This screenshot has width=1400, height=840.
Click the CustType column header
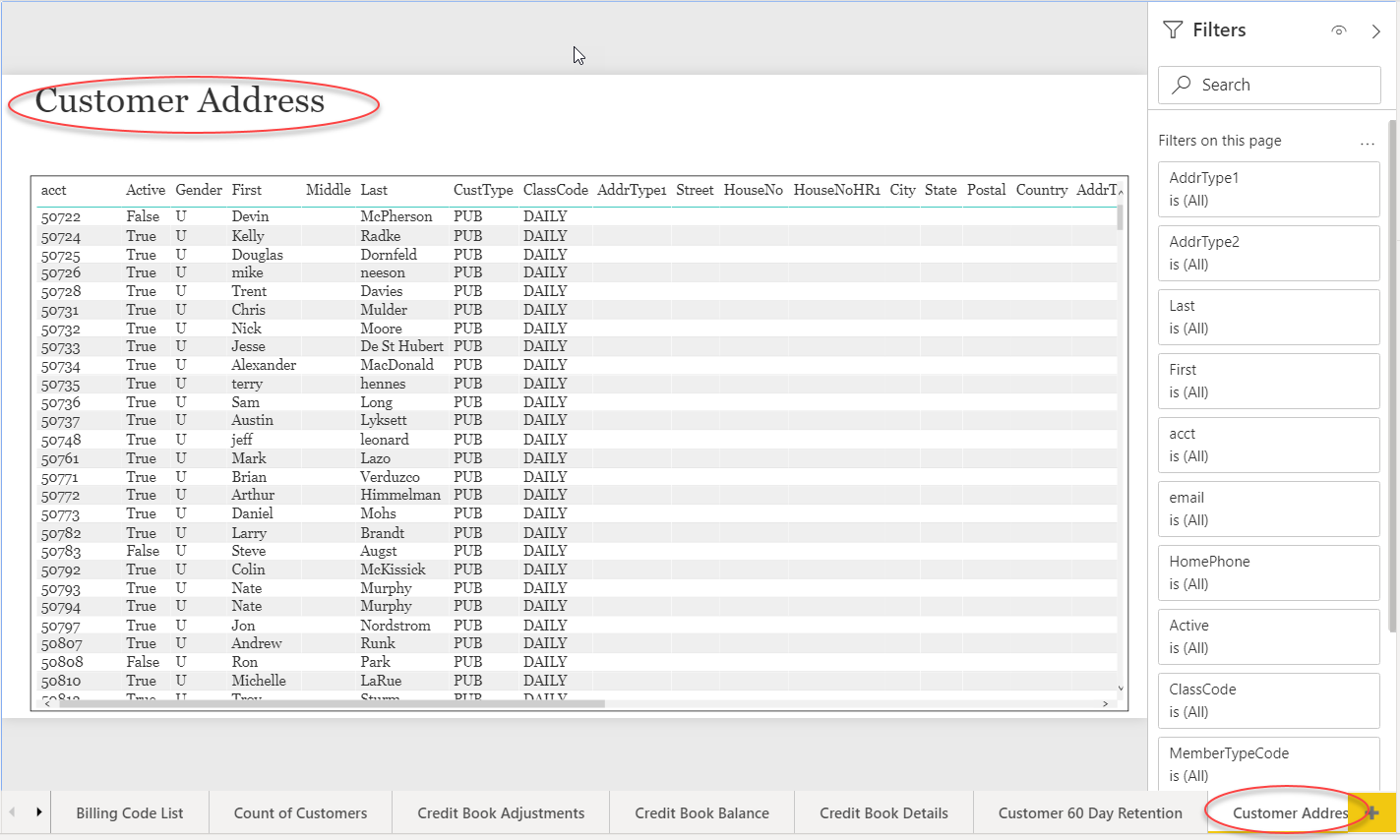(483, 190)
